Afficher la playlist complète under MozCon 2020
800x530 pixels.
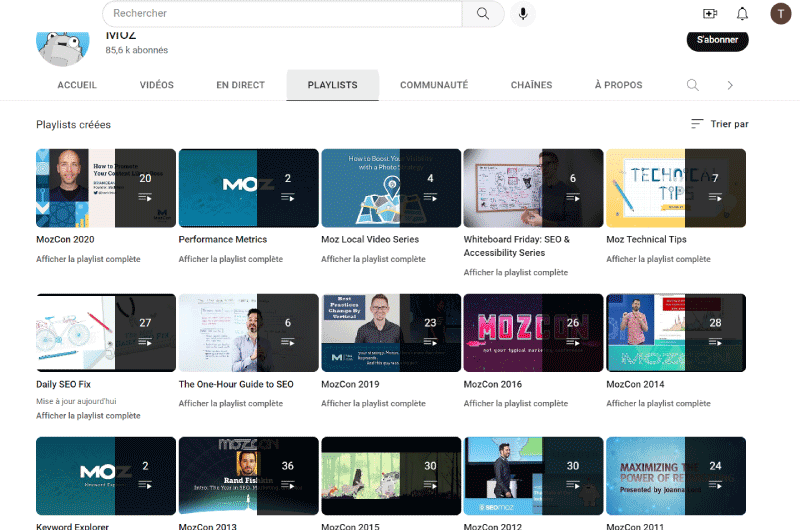[x=88, y=259]
